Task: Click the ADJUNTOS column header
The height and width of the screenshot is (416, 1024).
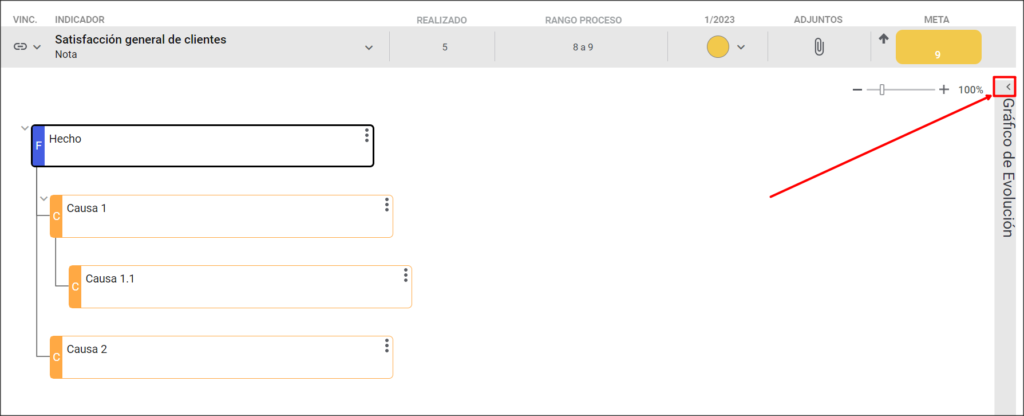Action: point(818,20)
